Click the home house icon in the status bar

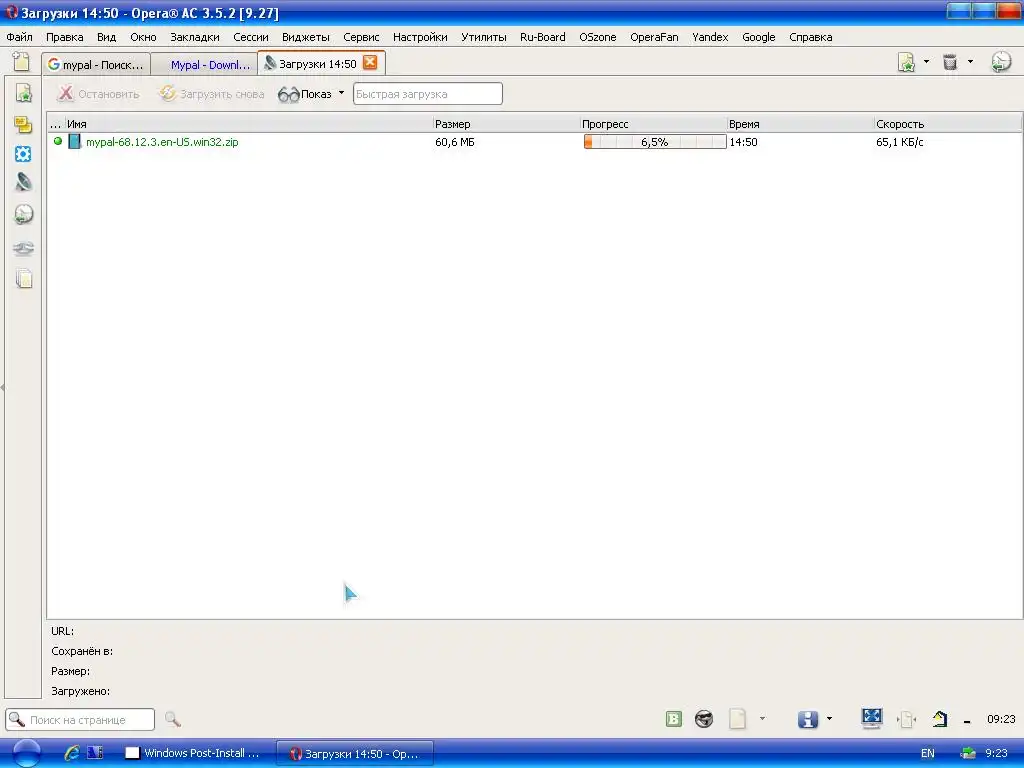[x=940, y=719]
